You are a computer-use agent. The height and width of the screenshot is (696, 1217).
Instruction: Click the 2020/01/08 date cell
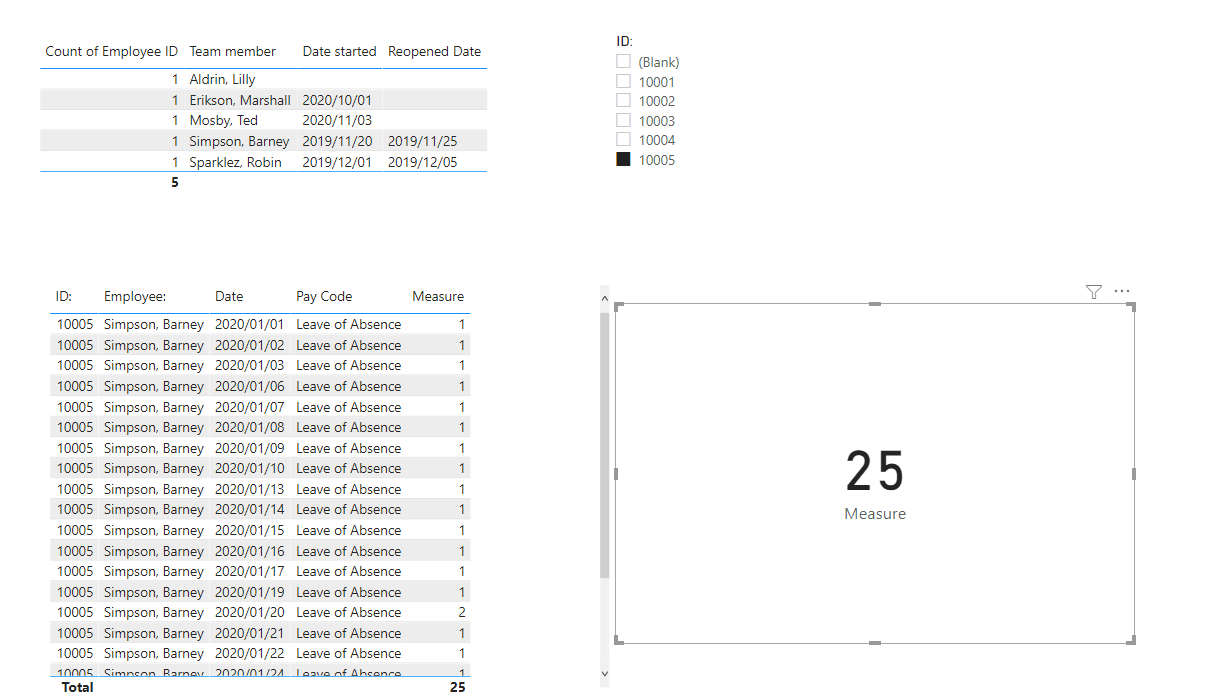pos(250,427)
